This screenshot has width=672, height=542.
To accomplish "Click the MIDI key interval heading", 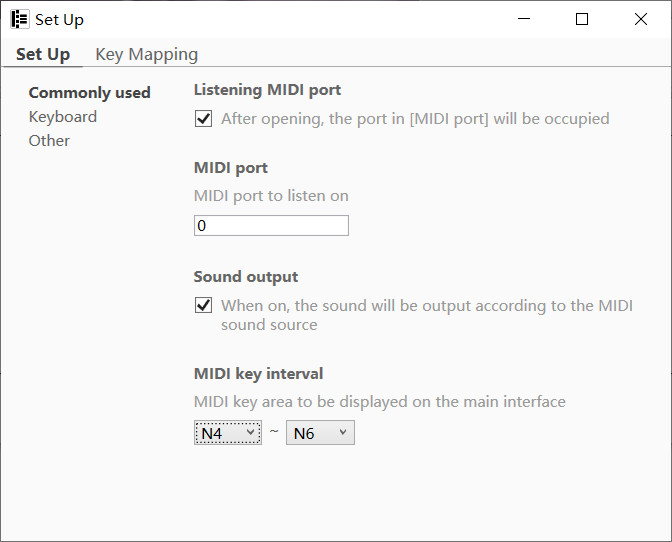I will (x=258, y=374).
